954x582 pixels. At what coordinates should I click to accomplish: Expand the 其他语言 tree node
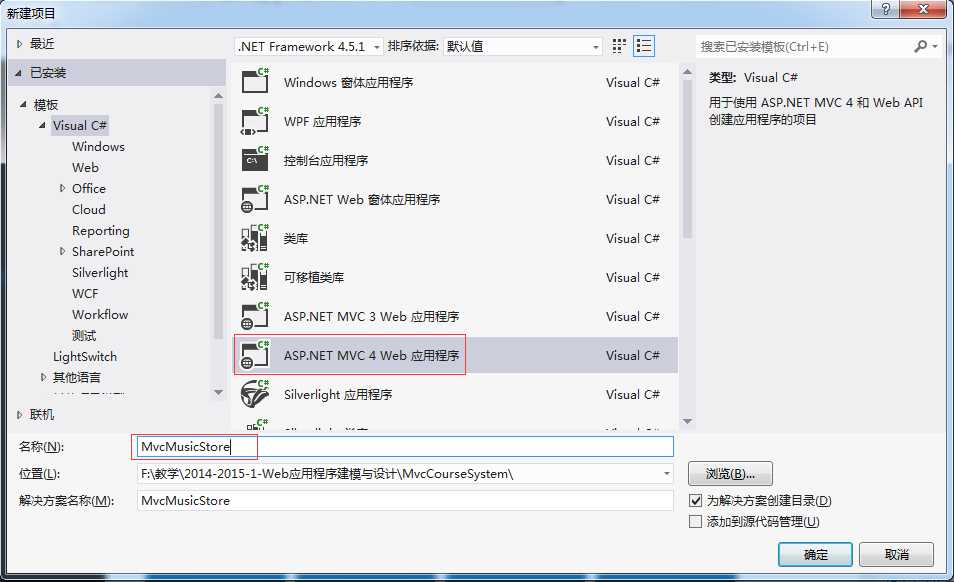coord(43,377)
